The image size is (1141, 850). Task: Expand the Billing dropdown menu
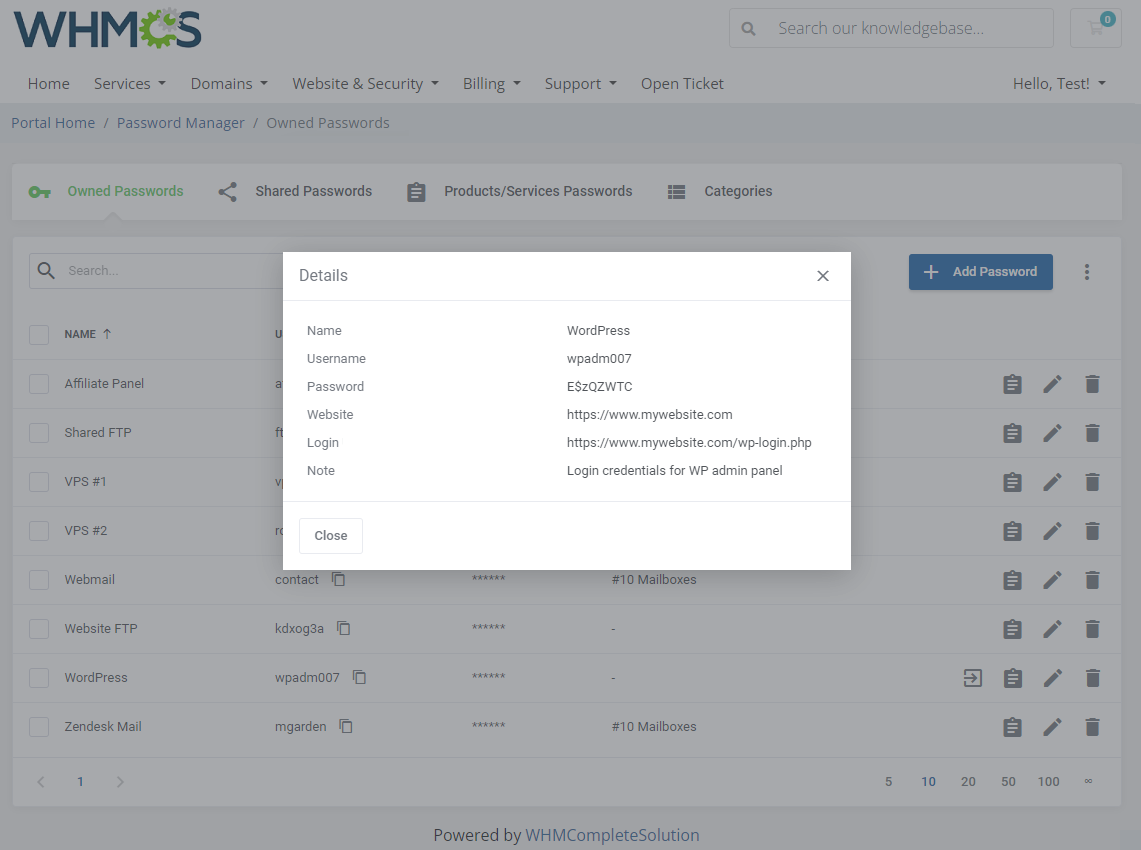click(492, 84)
